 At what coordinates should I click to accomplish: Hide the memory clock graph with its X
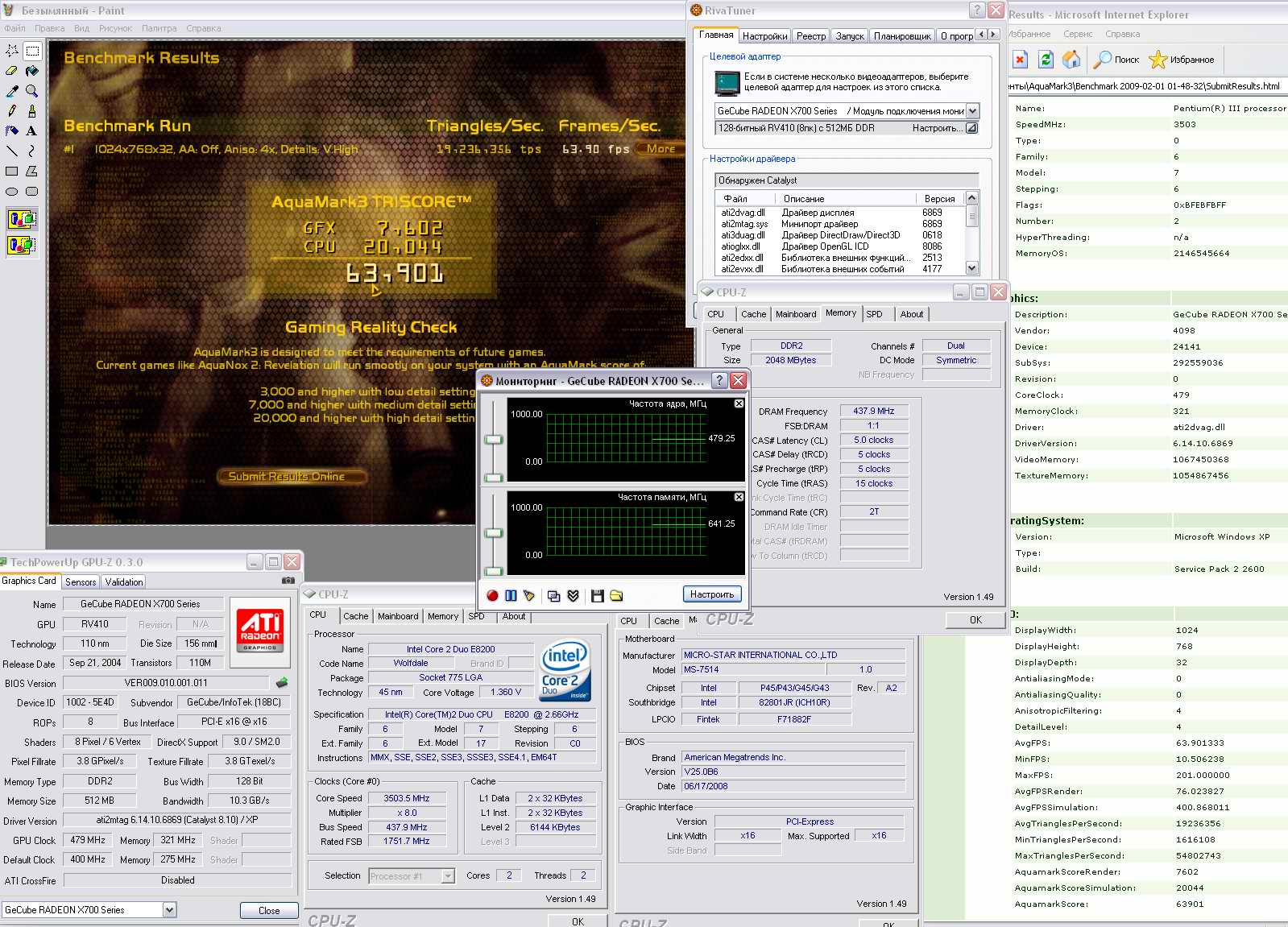tap(739, 497)
